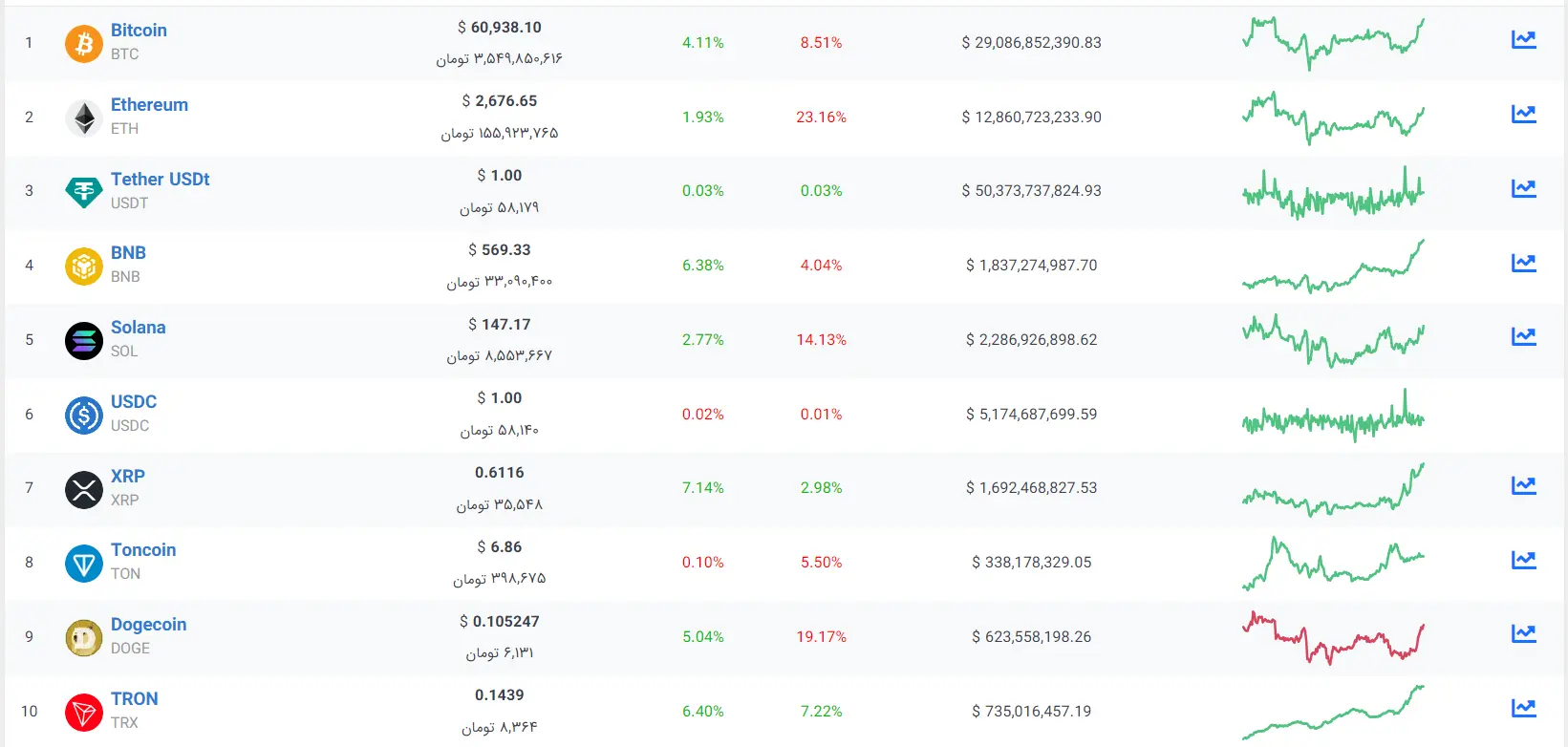Select XRP 7.14% change value
1568x747 pixels.
coord(703,488)
